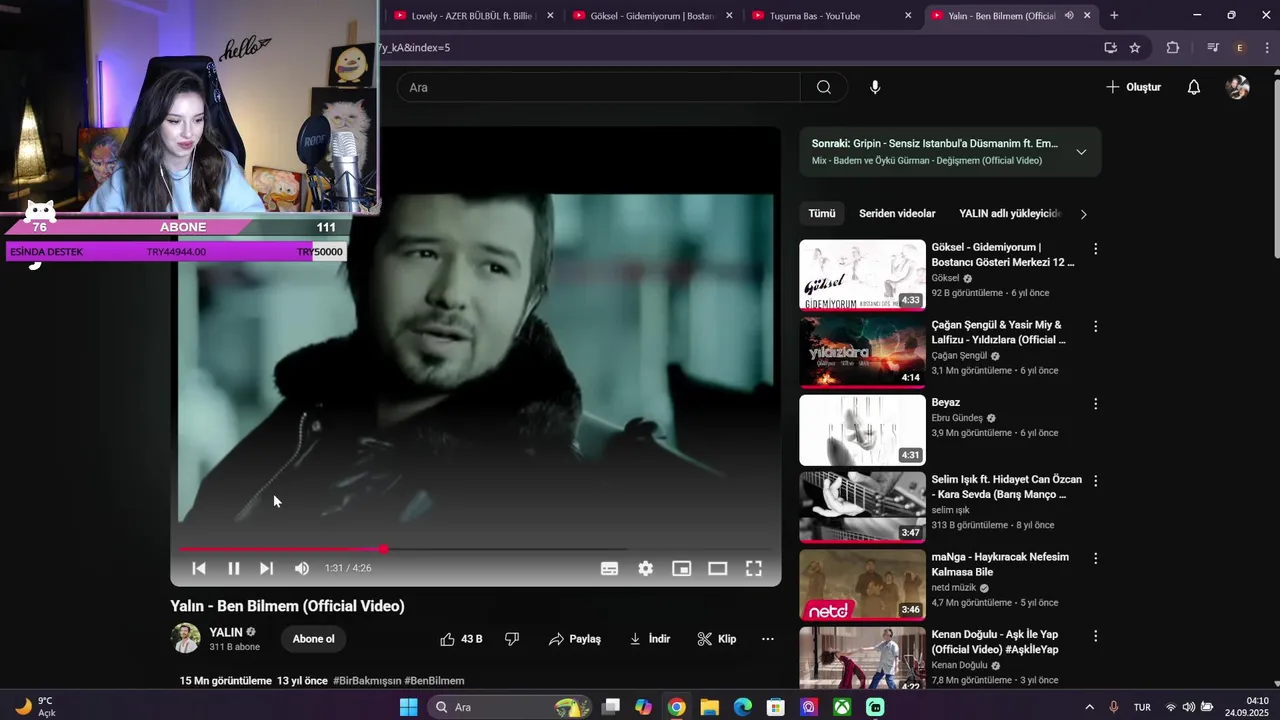Open Chrome profile E icon
The image size is (1280, 720).
pyautogui.click(x=1240, y=48)
